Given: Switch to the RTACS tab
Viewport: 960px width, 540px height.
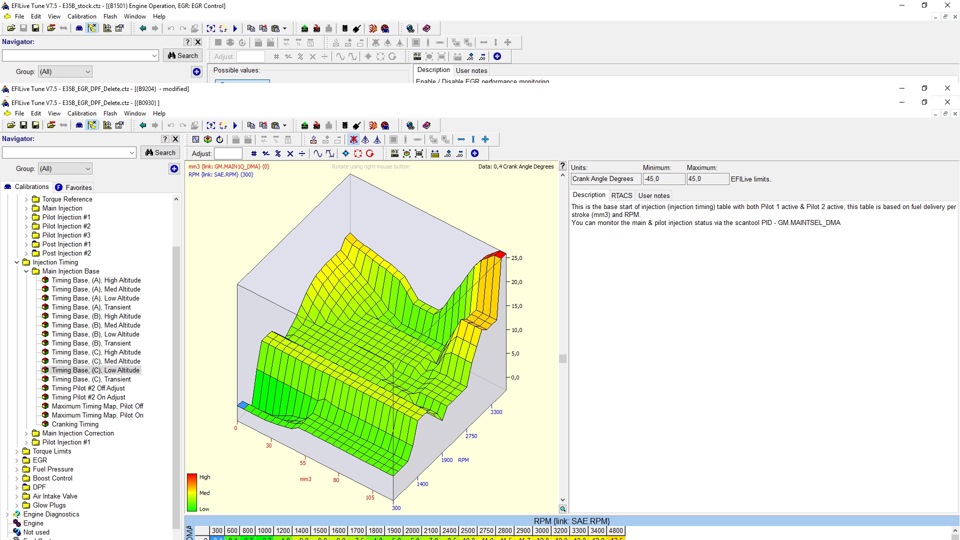Looking at the screenshot, I should 621,195.
